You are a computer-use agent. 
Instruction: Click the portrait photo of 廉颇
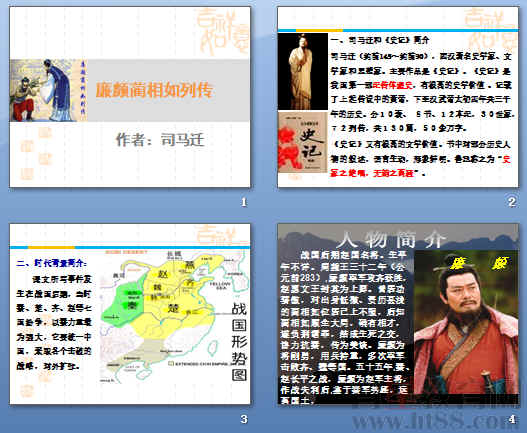click(x=466, y=322)
